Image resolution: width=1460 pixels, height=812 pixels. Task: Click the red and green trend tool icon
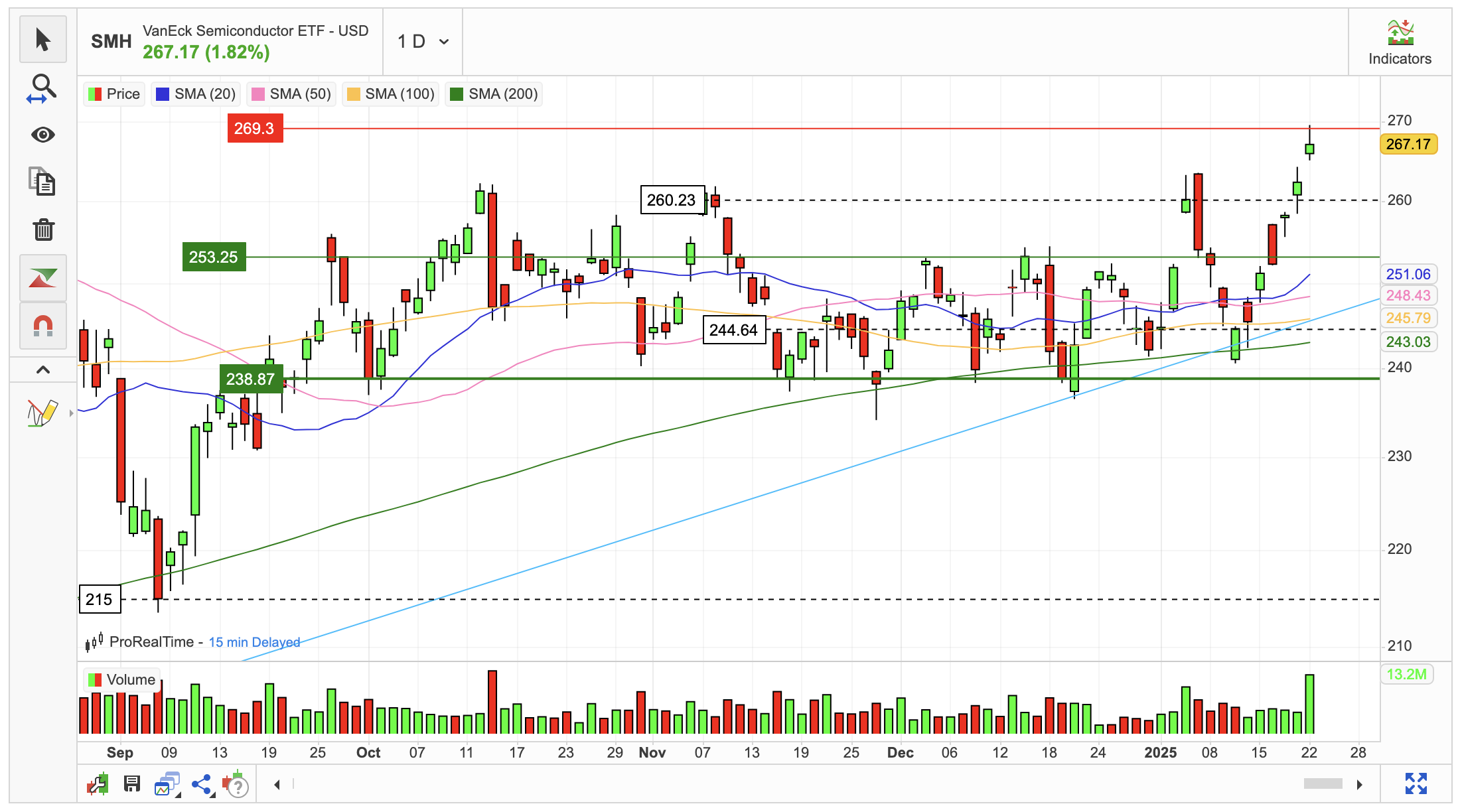[x=43, y=277]
